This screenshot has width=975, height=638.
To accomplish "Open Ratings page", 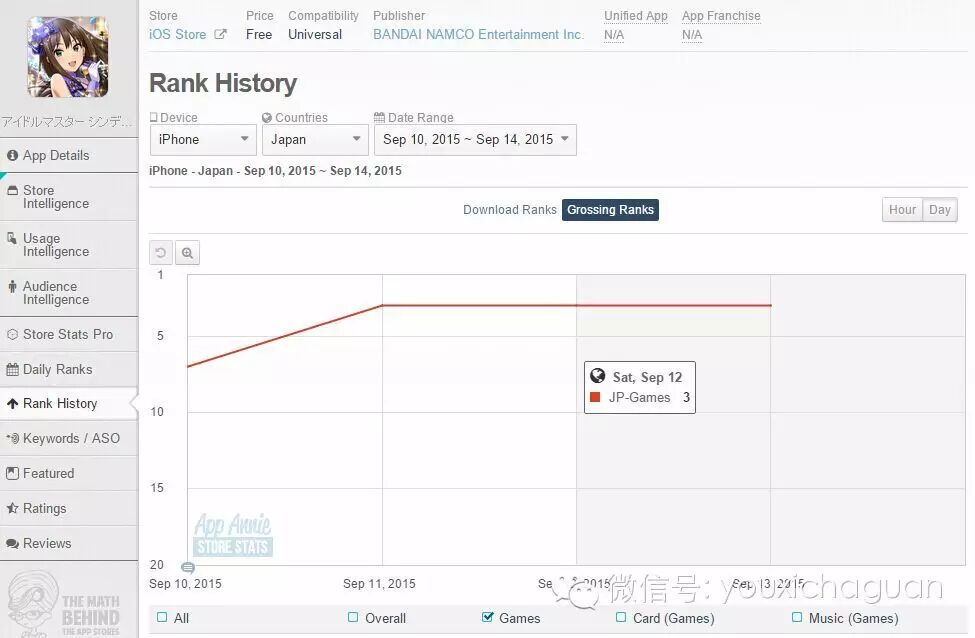I will tap(69, 508).
